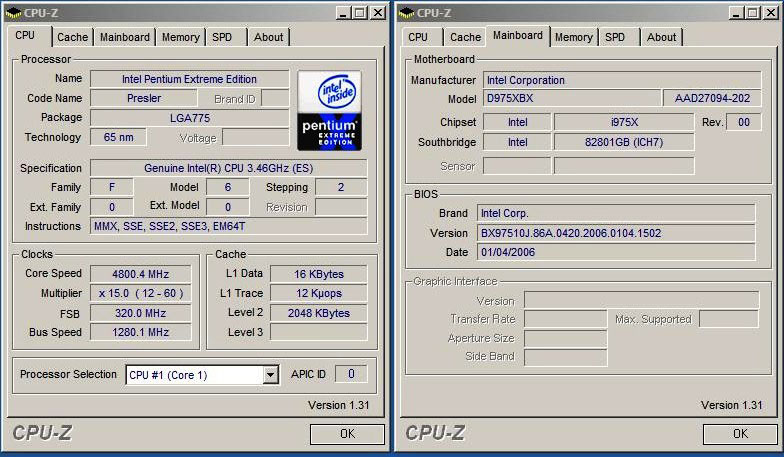Click the BIOS Date value 01/04/2006

click(x=616, y=252)
